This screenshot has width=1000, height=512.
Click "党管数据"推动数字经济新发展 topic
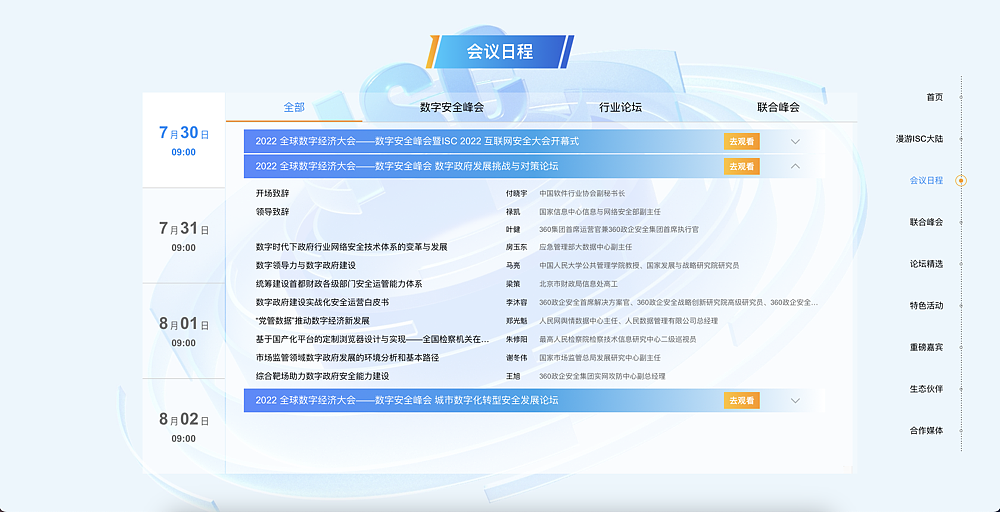312,321
